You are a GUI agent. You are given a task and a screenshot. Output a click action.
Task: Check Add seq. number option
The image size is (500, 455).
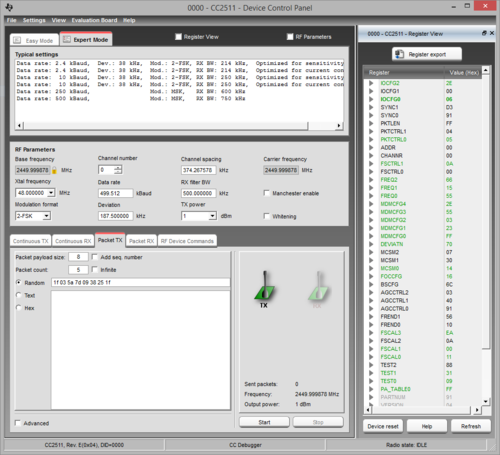95,257
